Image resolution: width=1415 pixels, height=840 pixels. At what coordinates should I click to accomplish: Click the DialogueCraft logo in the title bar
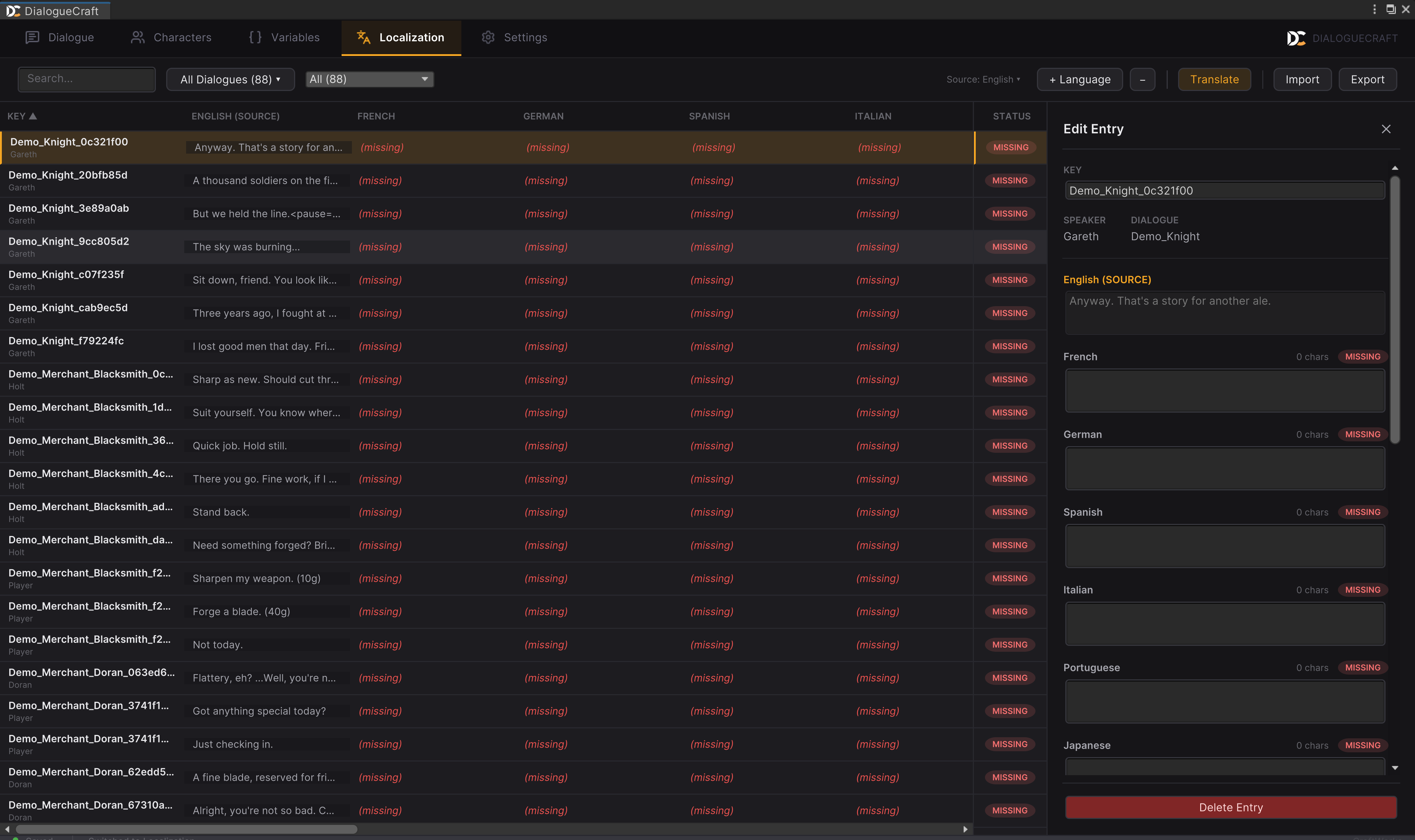pos(13,11)
